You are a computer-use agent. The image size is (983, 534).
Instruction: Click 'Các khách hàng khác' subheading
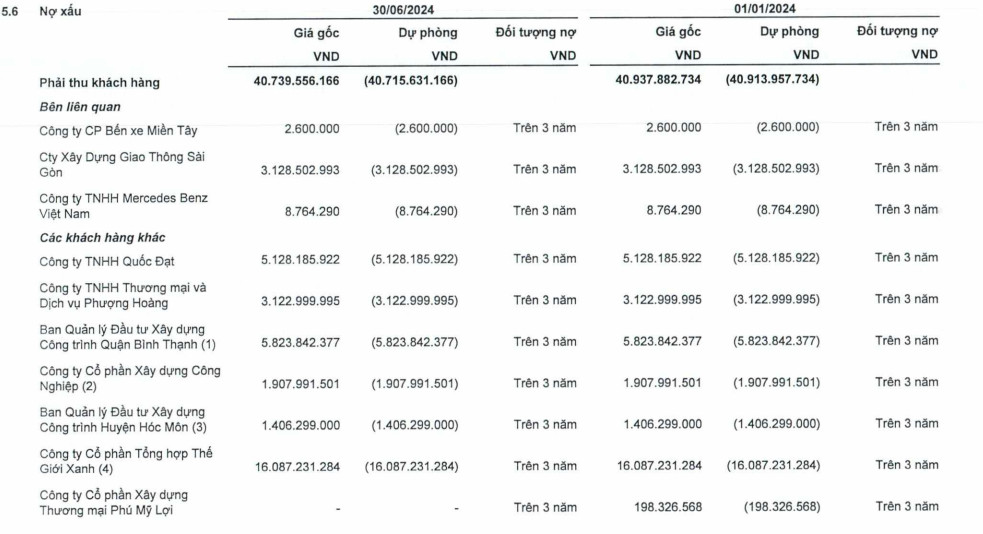pyautogui.click(x=102, y=238)
